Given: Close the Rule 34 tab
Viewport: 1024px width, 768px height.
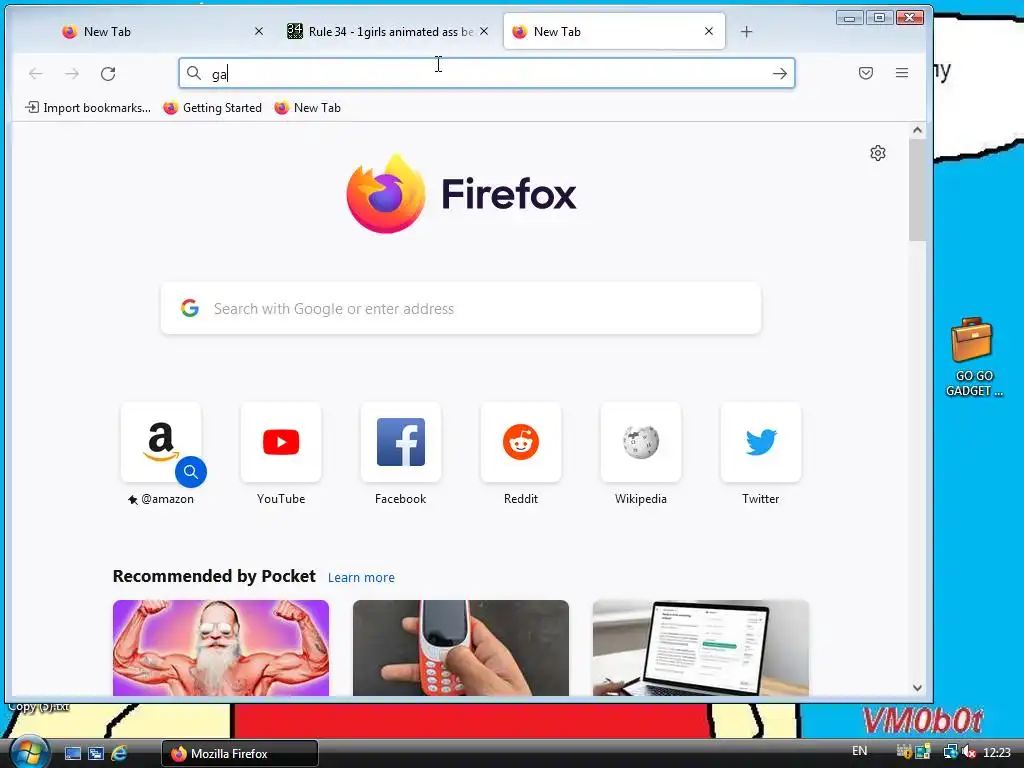Looking at the screenshot, I should point(484,31).
